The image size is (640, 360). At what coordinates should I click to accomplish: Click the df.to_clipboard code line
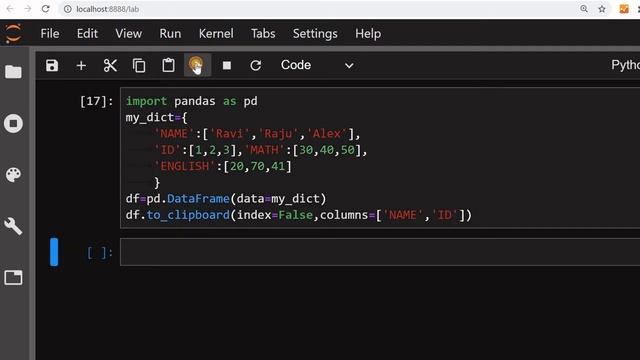tap(298, 215)
